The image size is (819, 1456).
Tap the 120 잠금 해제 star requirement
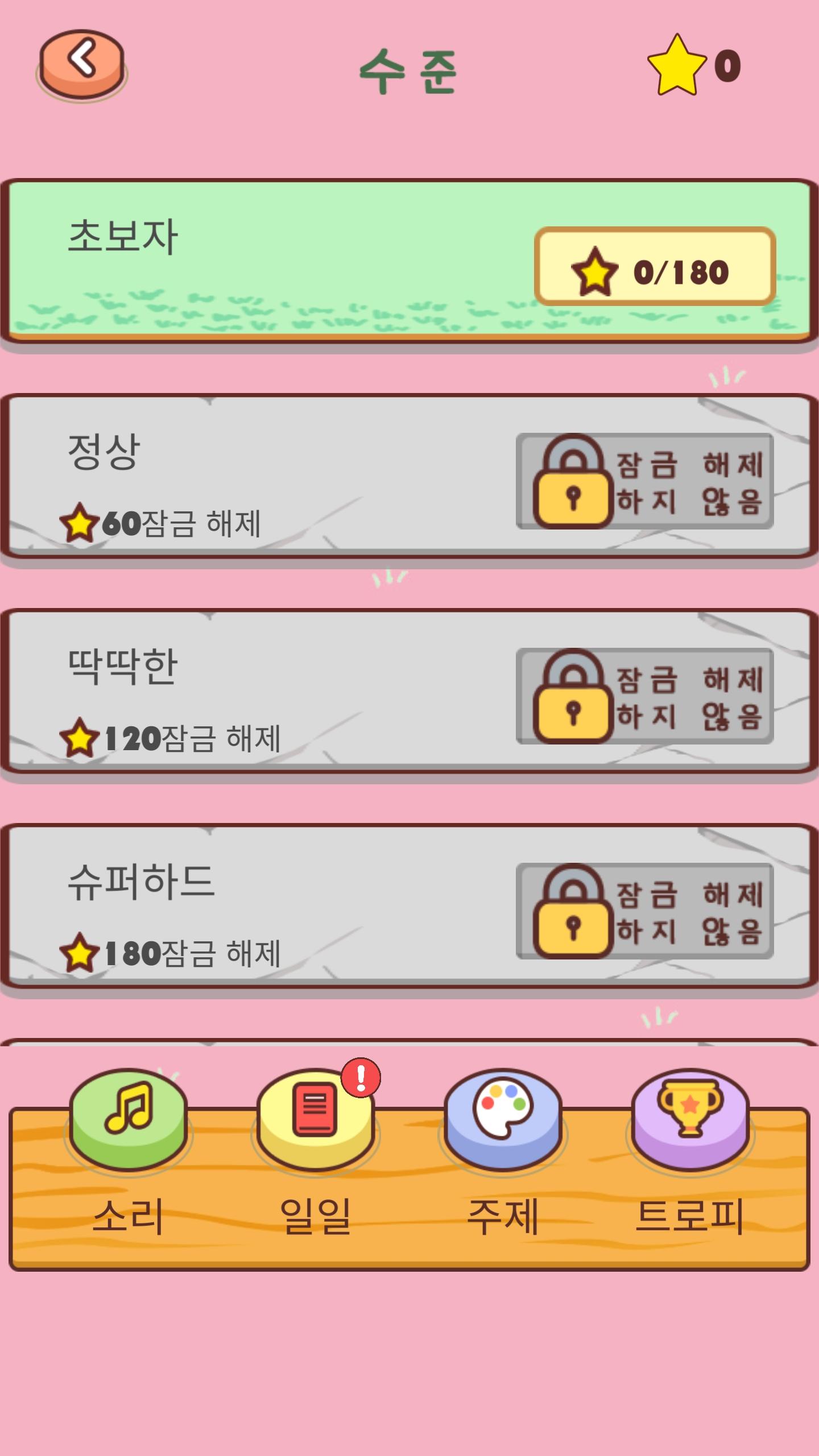tap(170, 737)
